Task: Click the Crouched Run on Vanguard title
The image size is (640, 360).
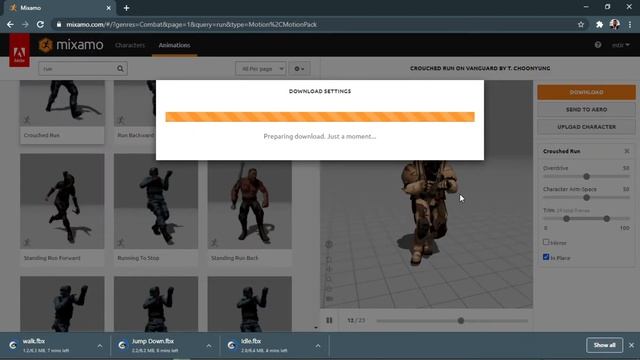Action: (x=480, y=69)
